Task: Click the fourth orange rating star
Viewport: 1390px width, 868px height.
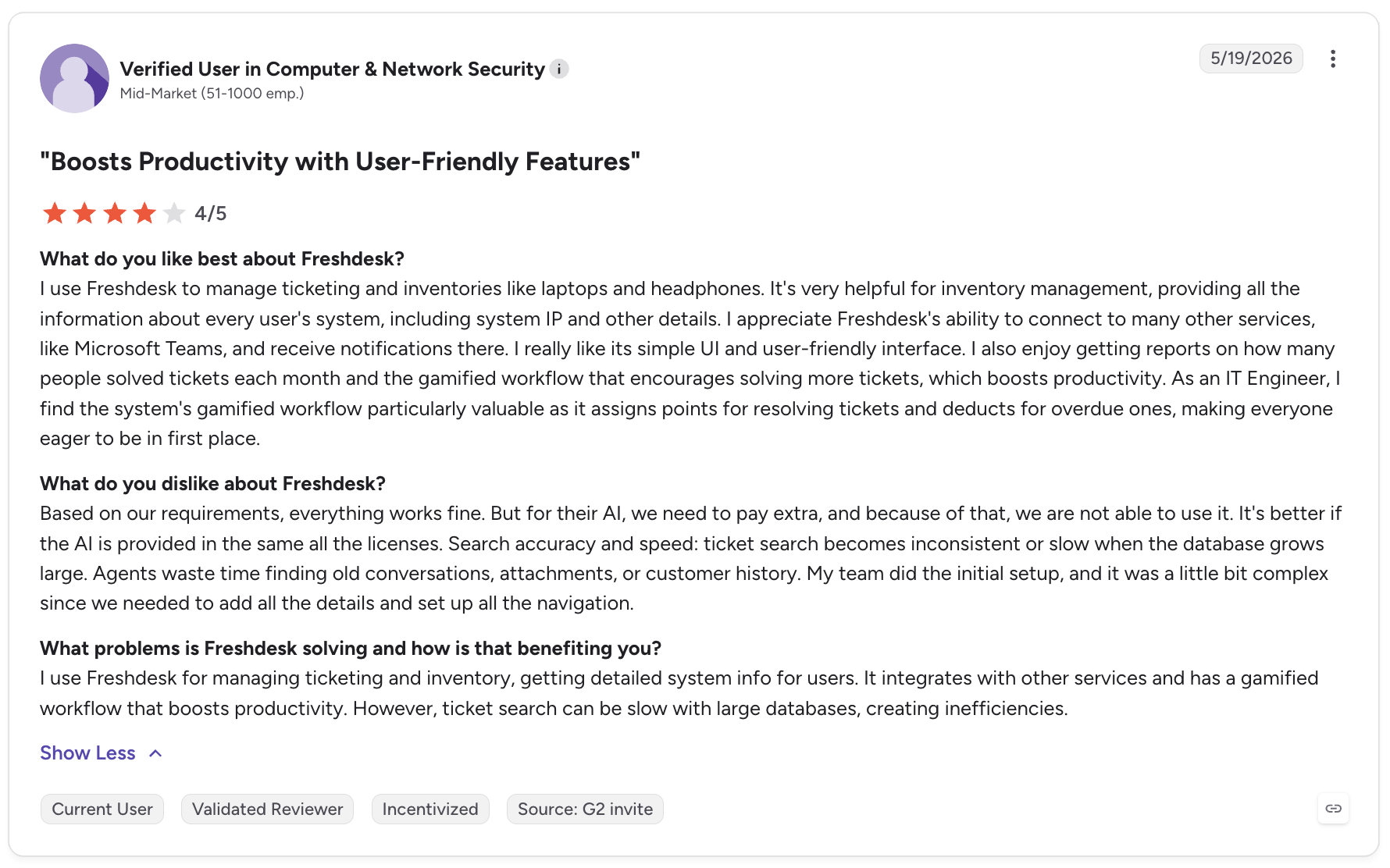Action: point(144,213)
